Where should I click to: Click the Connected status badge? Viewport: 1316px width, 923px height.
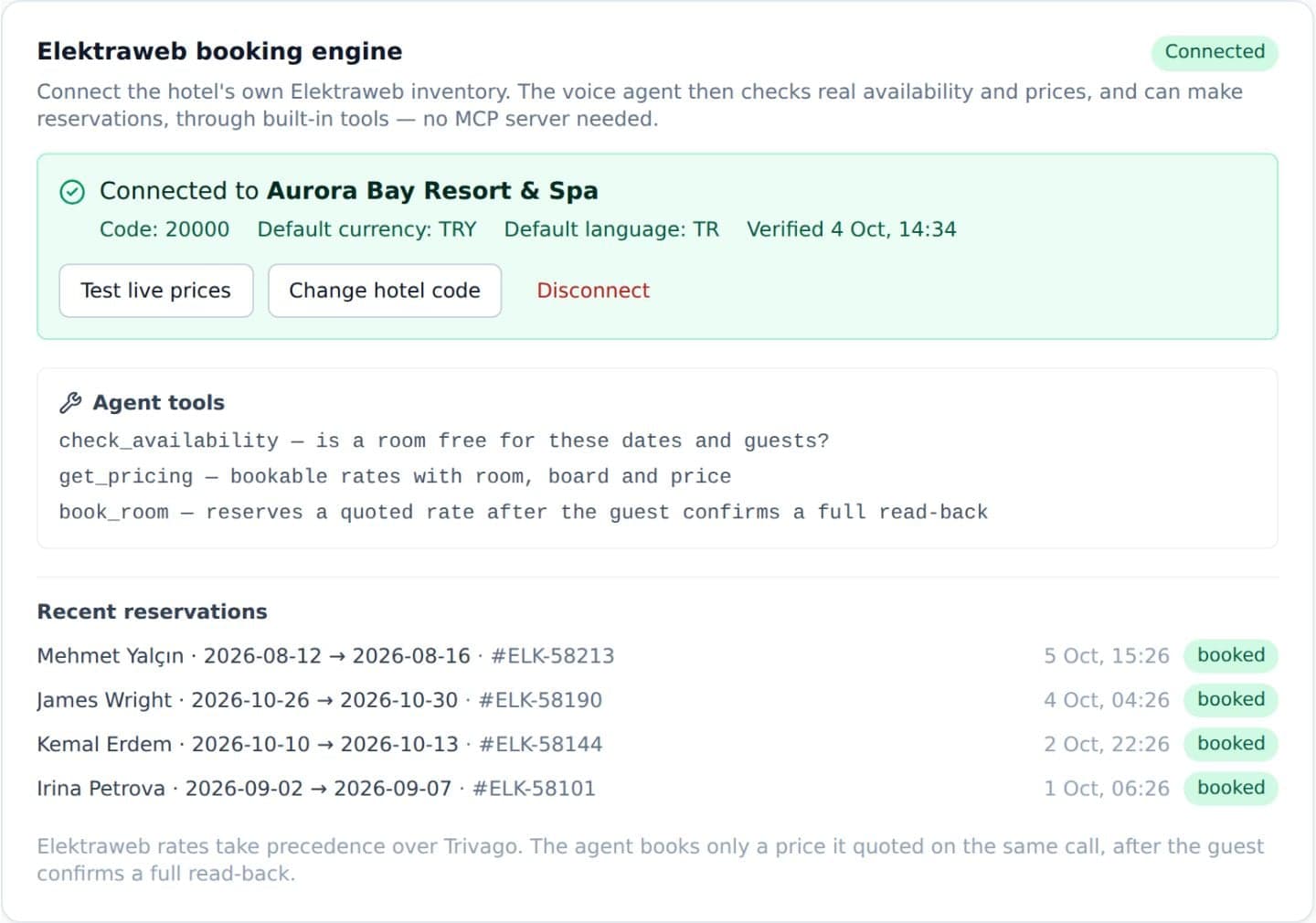(x=1215, y=52)
